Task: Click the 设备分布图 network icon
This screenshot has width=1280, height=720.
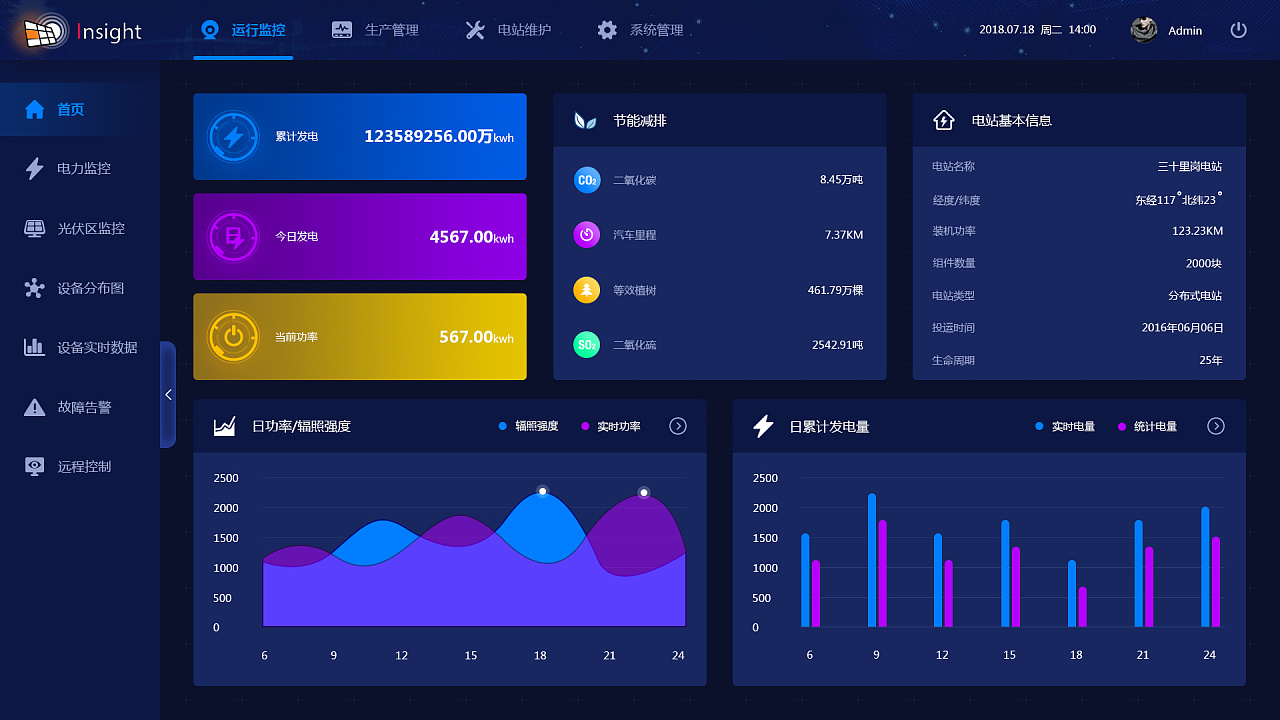Action: pyautogui.click(x=35, y=288)
